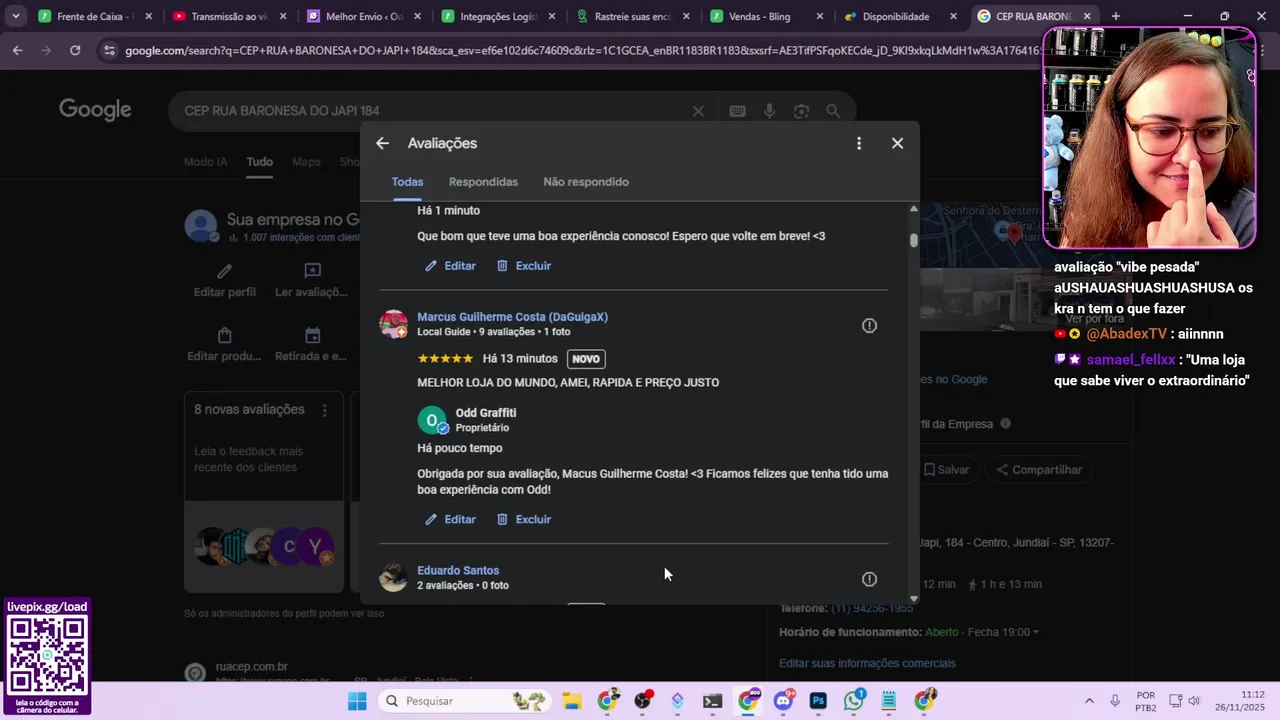Switch to the Respondidas tab
1280x720 pixels.
pos(483,182)
